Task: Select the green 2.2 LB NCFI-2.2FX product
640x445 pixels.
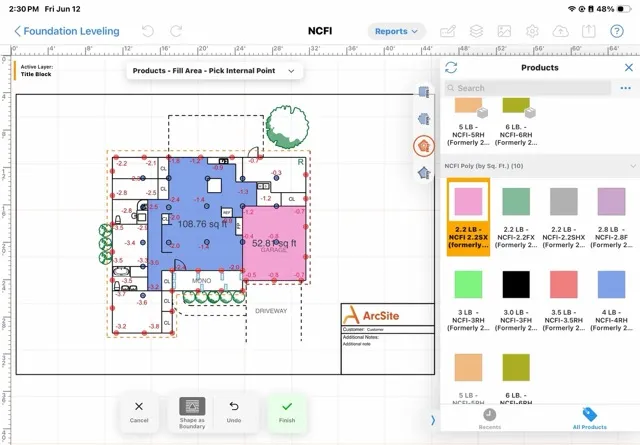Action: pos(516,218)
